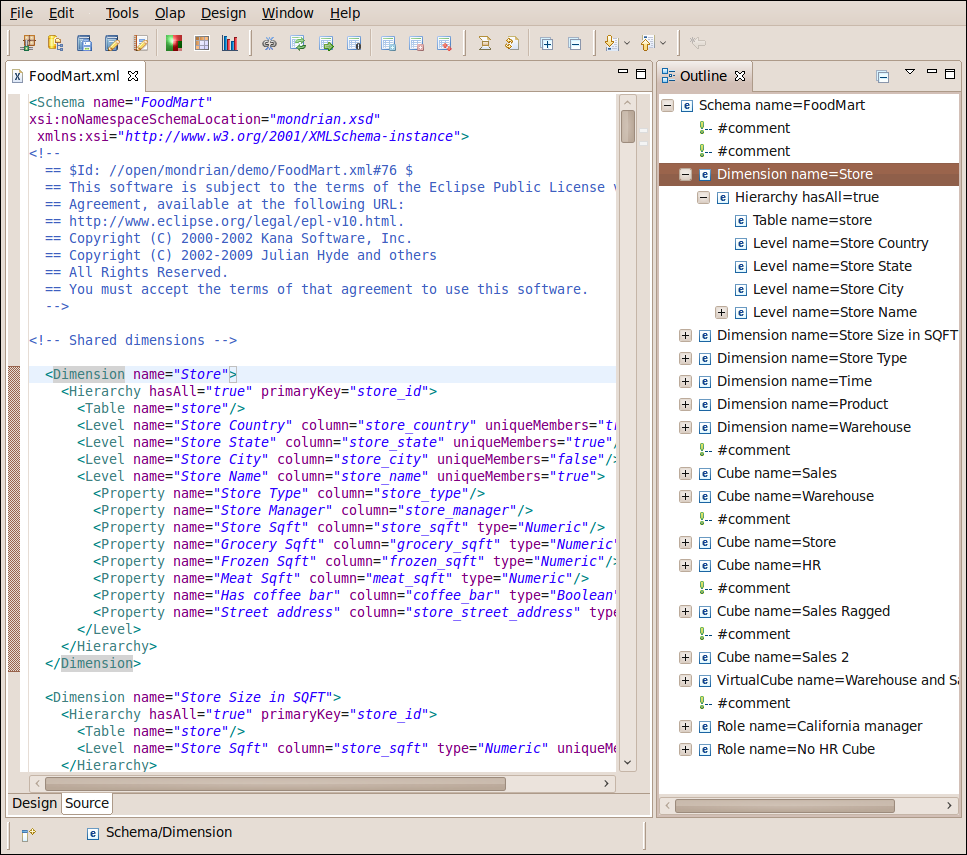The height and width of the screenshot is (855, 967).
Task: Go to previous annotation with yellow up arrow
Action: pyautogui.click(x=646, y=43)
